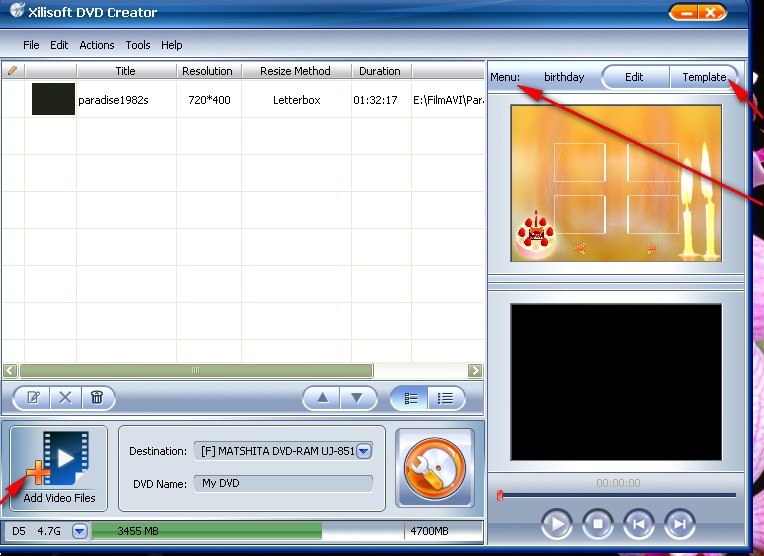Switch to plain list view mode
This screenshot has width=764, height=556.
pos(445,399)
